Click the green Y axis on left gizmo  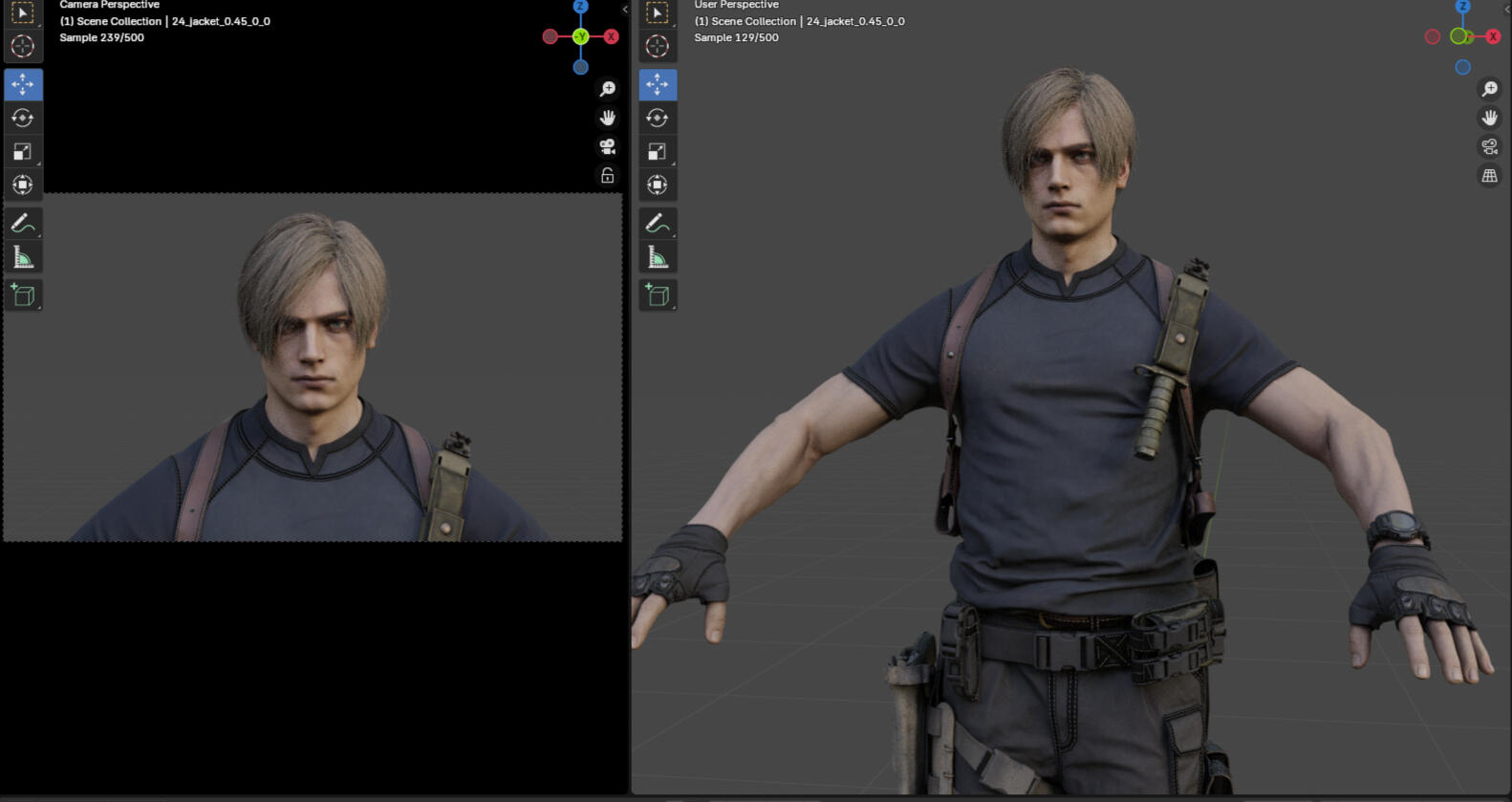[x=580, y=36]
